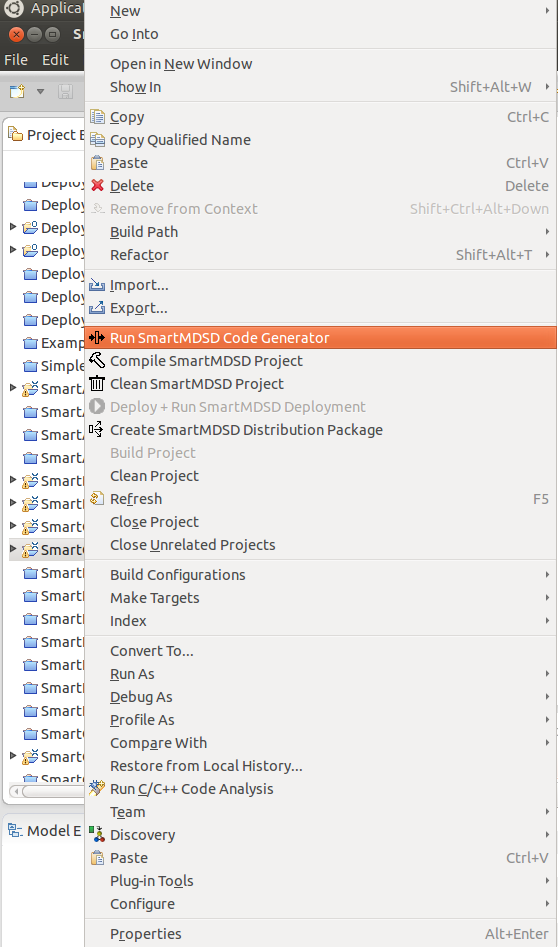
Task: Click the Save toolbar icon
Action: [x=65, y=91]
